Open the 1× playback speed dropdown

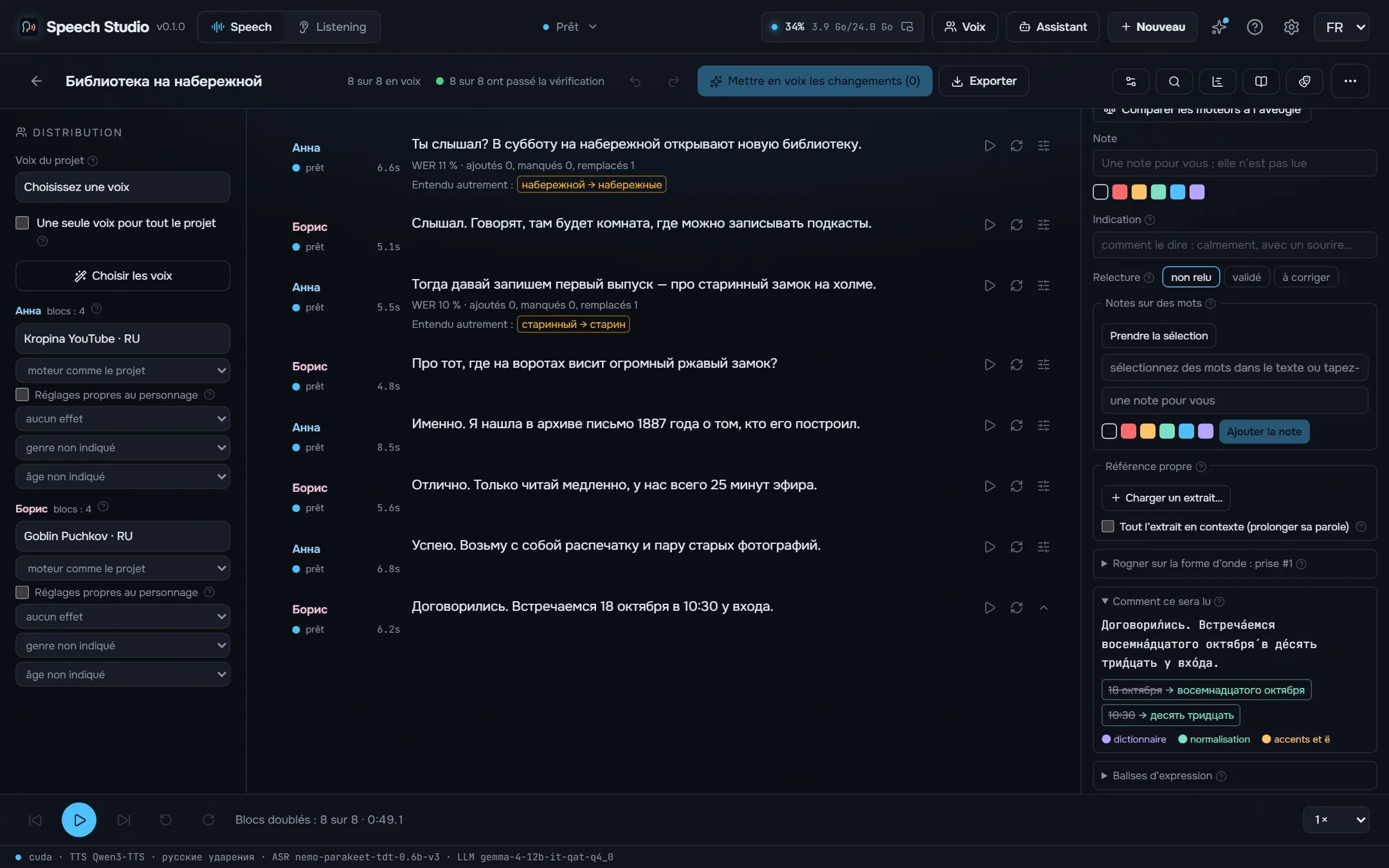click(x=1337, y=820)
